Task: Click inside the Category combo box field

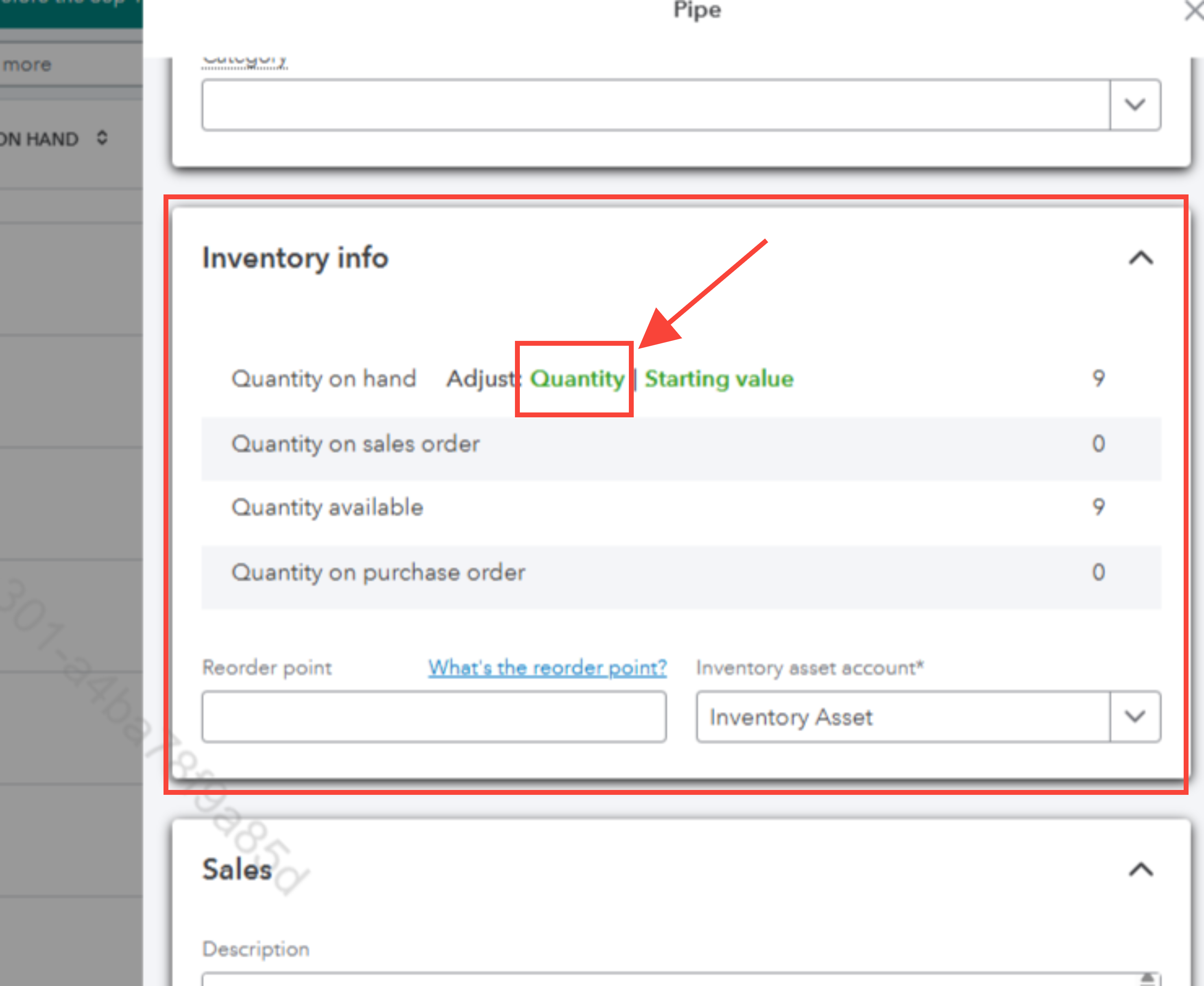Action: coord(655,105)
